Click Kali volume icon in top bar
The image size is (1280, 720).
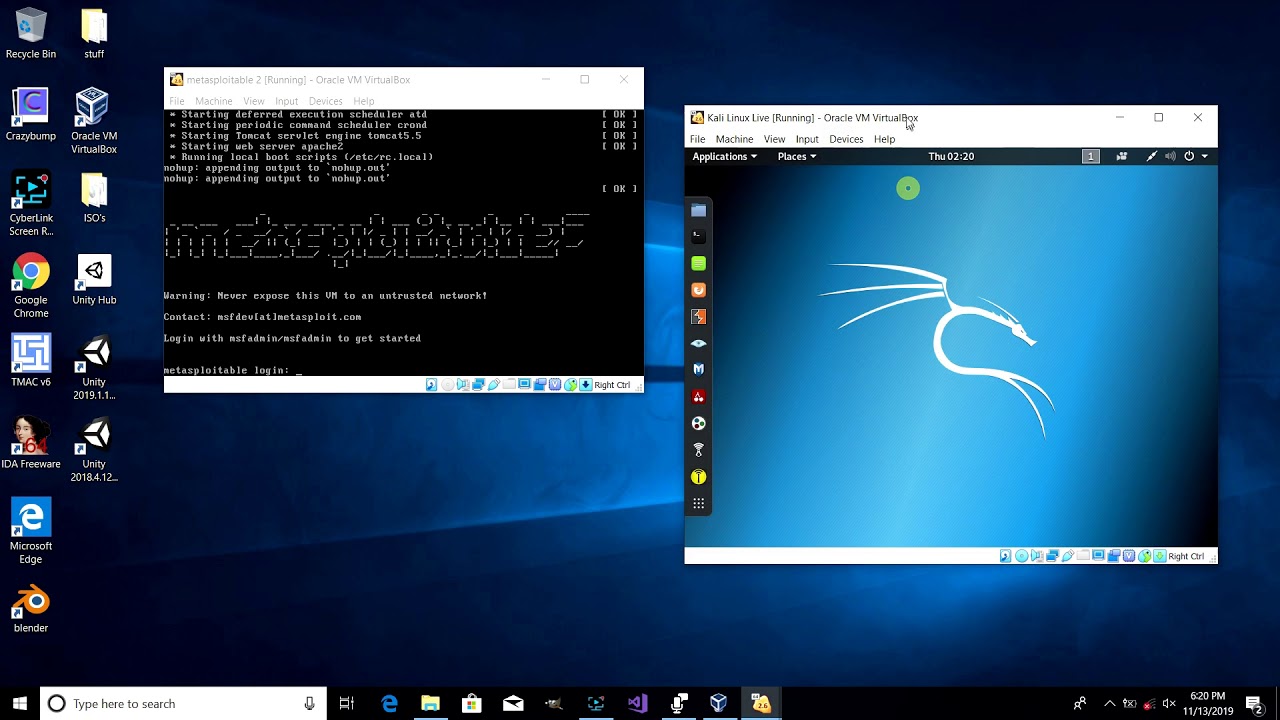1171,156
